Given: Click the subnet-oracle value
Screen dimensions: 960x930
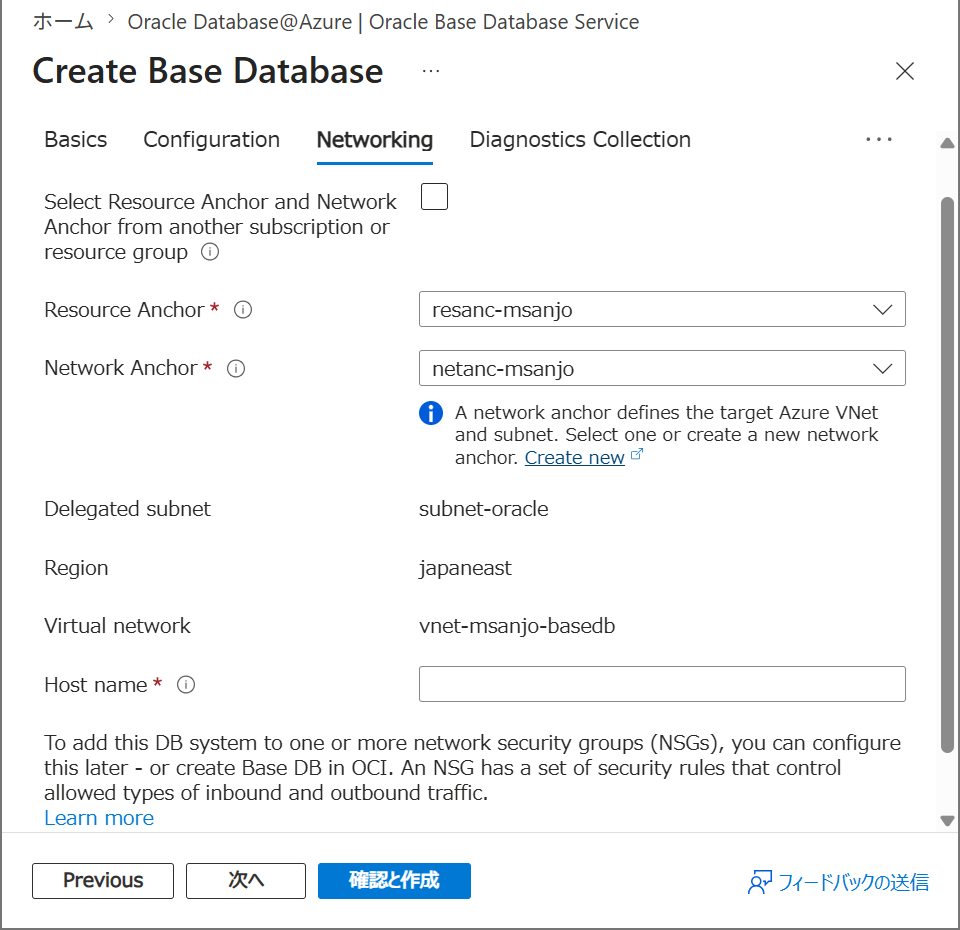Looking at the screenshot, I should point(483,509).
